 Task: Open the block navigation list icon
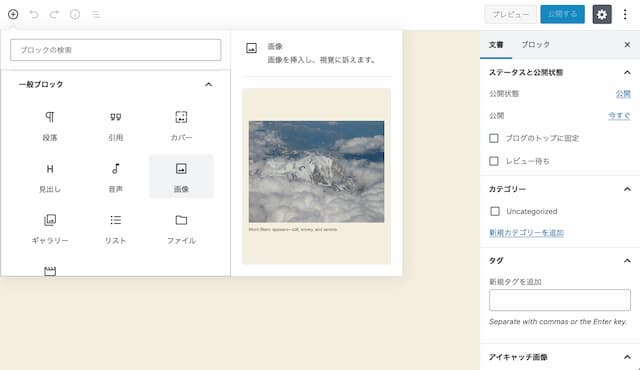(x=96, y=14)
